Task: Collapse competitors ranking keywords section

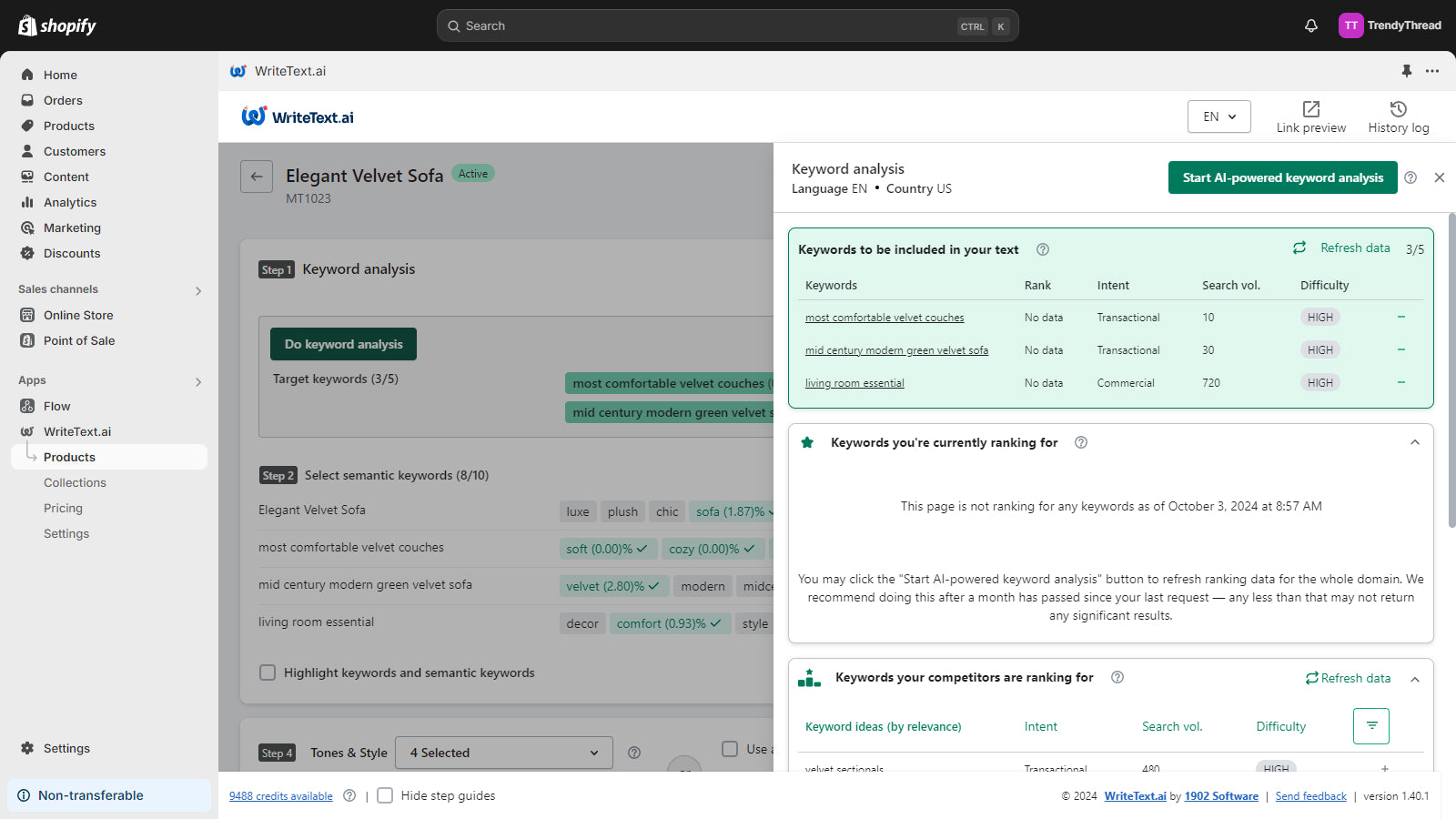Action: [x=1415, y=679]
